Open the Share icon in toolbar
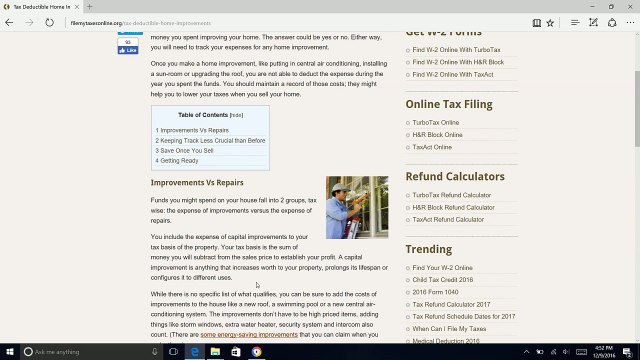Screen dimensions: 640x360 612,23
